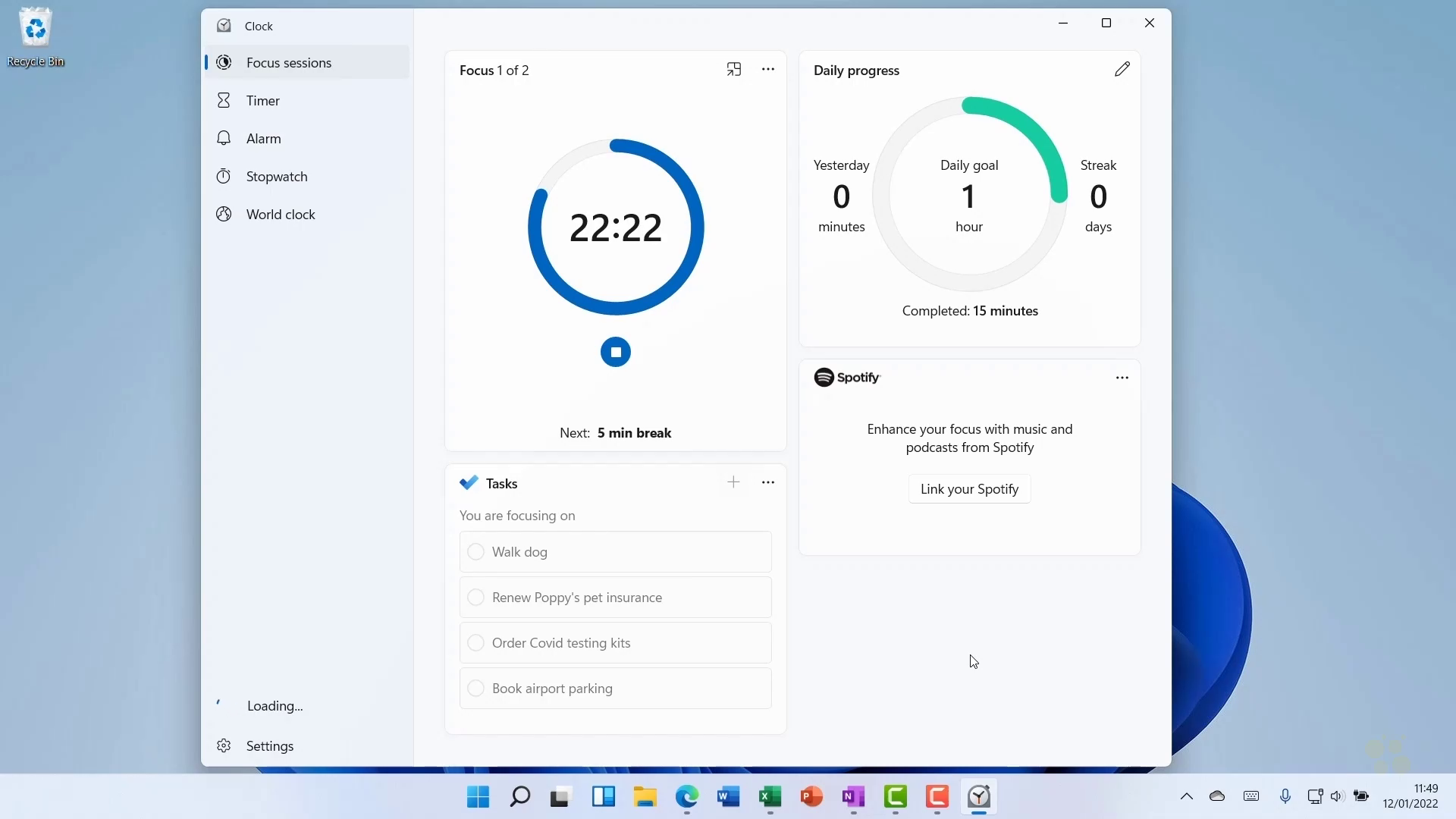
Task: Check off Order Covid testing kits
Action: pyautogui.click(x=475, y=643)
